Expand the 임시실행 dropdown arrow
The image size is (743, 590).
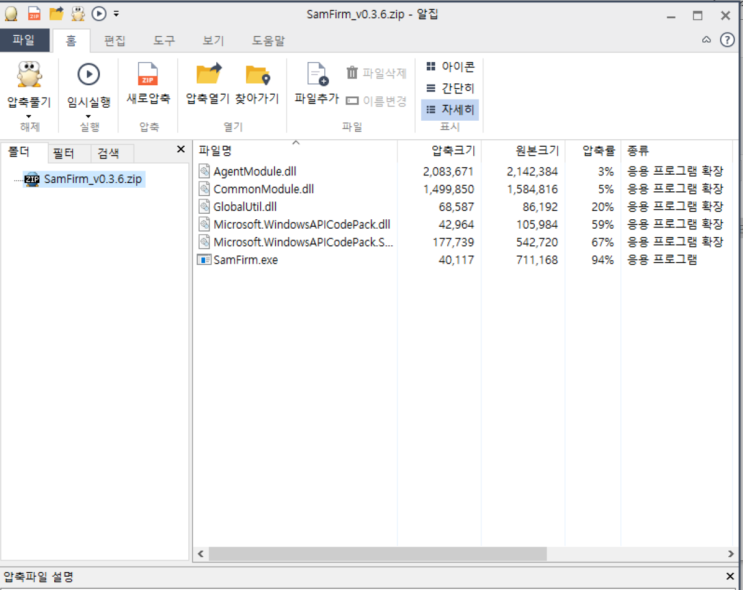click(x=89, y=116)
